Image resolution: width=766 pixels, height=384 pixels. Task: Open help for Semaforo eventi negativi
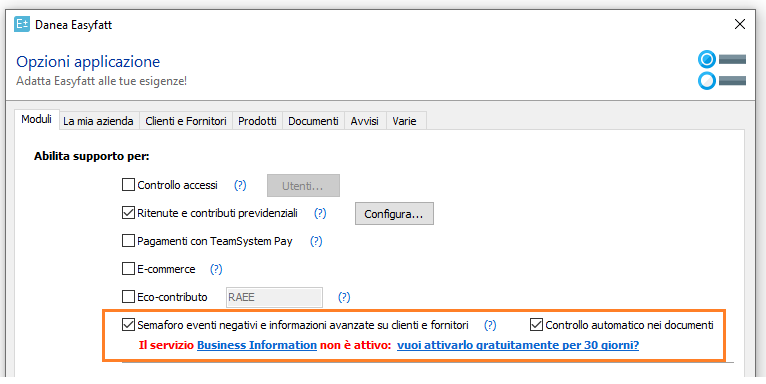490,325
